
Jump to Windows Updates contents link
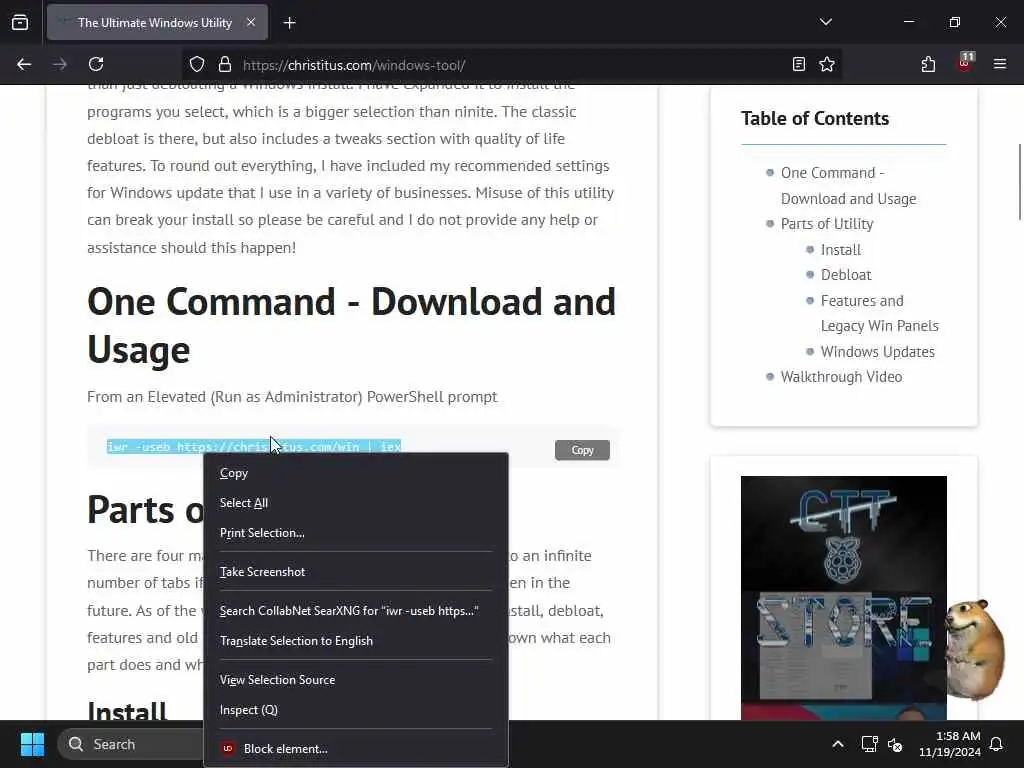[x=877, y=351]
